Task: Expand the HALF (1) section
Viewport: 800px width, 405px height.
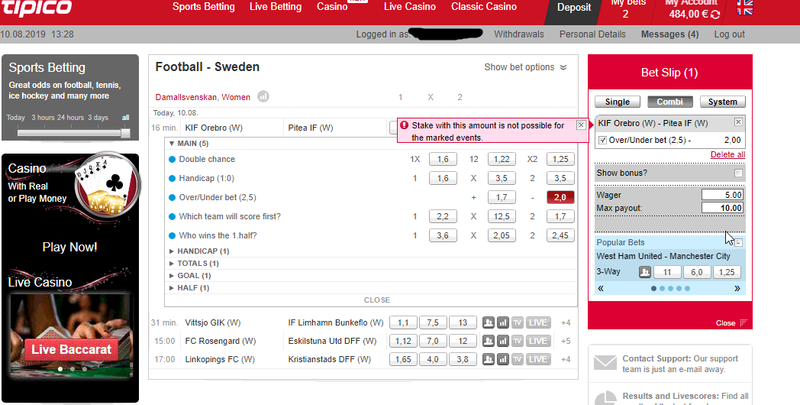Action: tap(189, 288)
